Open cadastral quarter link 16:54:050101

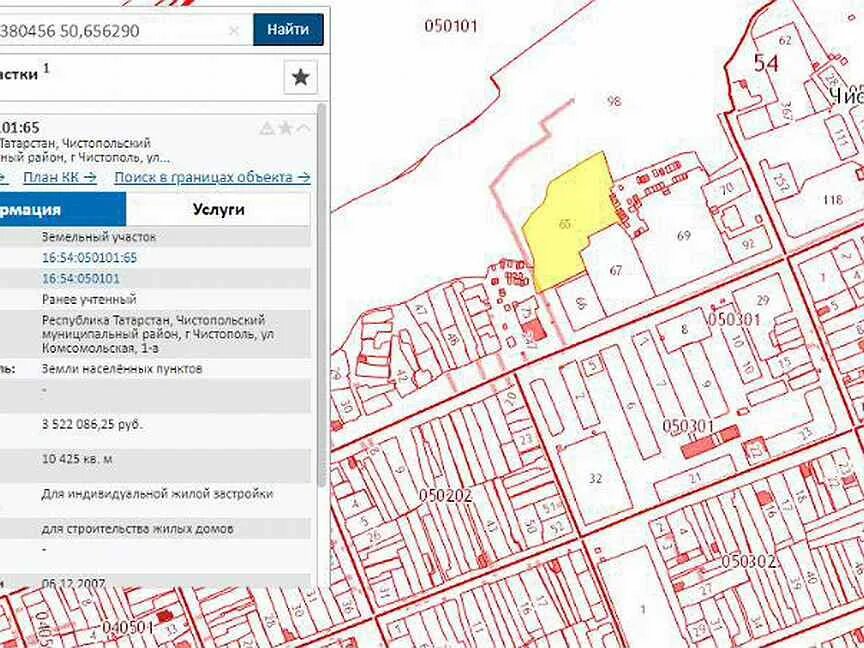80,279
